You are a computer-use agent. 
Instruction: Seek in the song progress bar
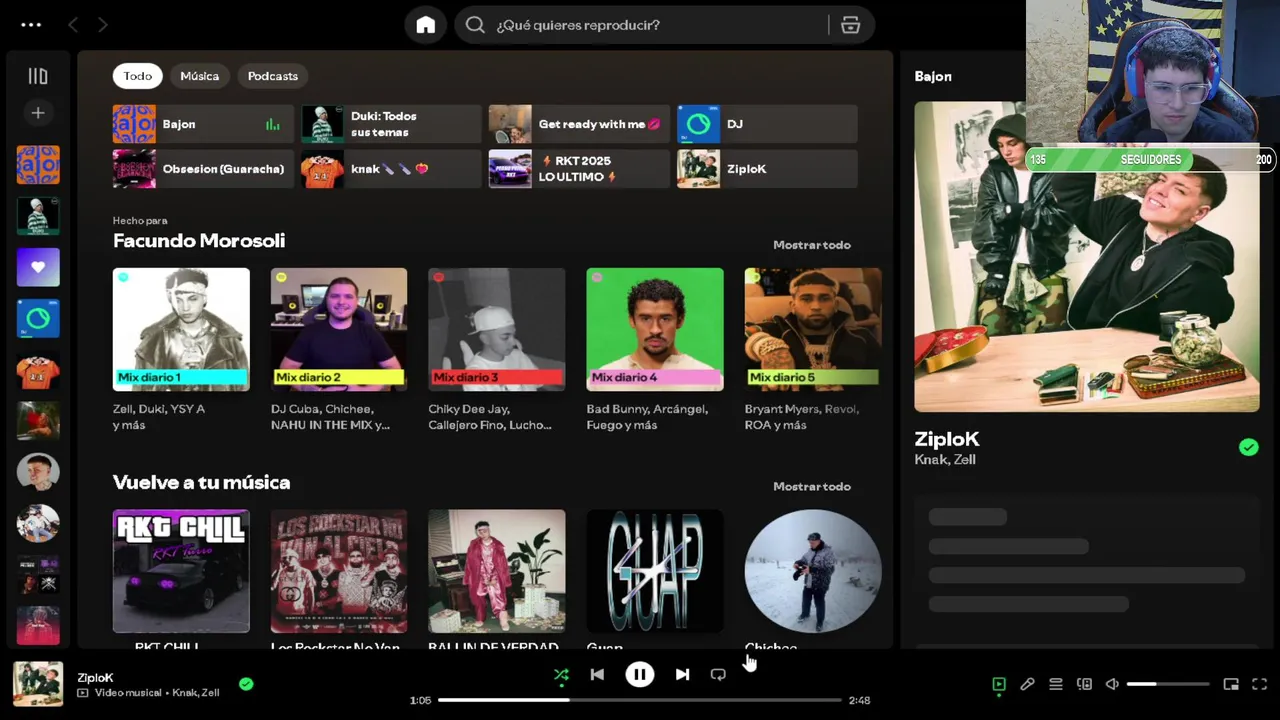point(640,700)
